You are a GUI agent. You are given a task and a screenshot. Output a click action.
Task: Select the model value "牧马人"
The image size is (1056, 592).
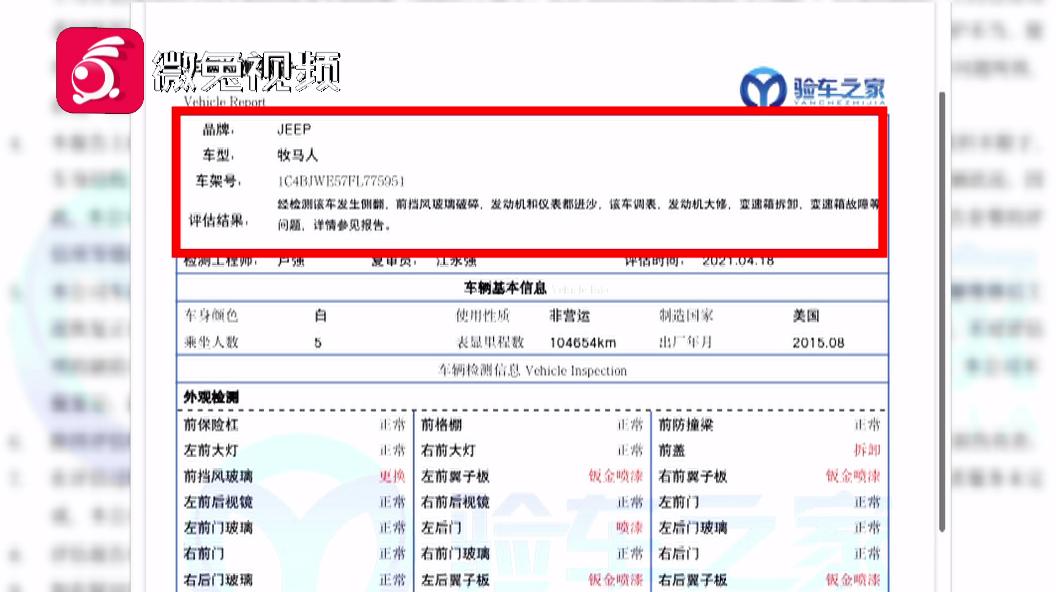point(297,156)
